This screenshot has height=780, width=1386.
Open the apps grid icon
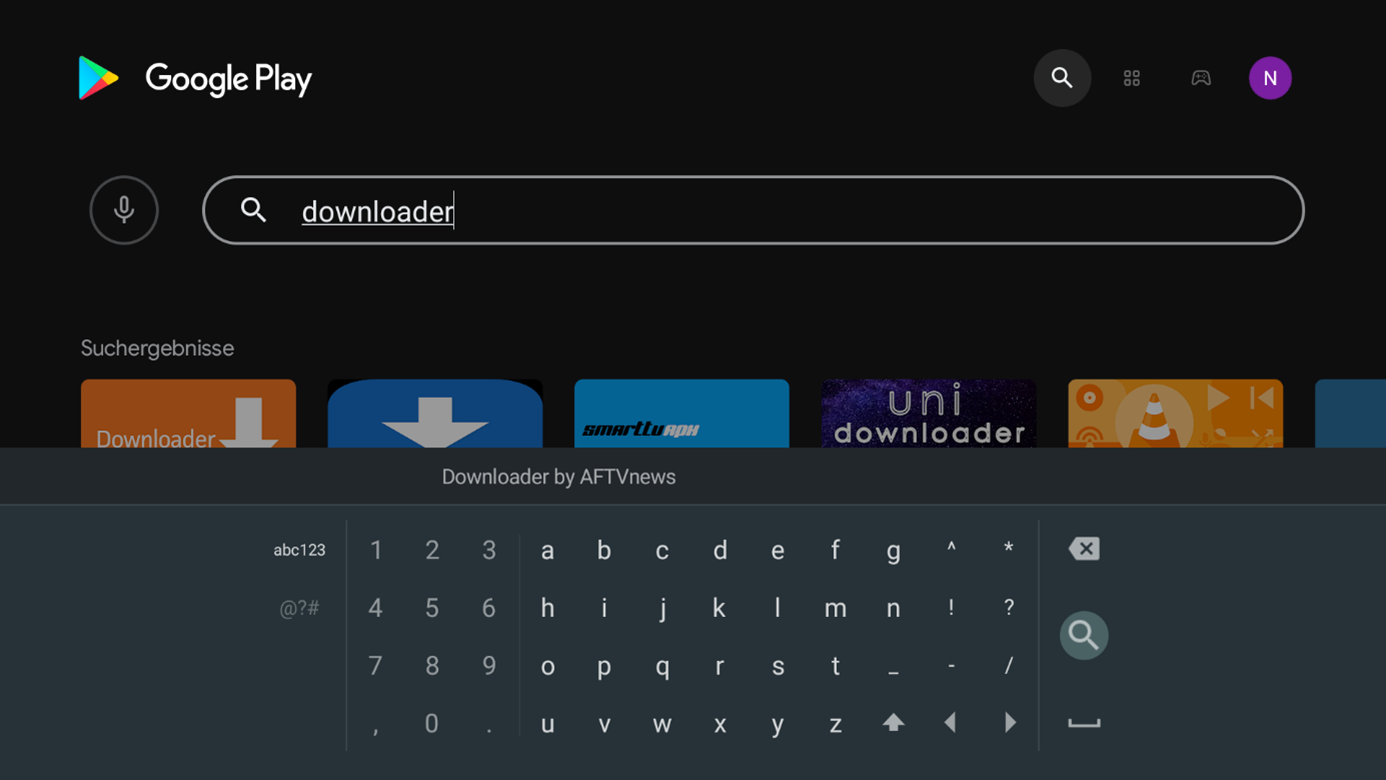coord(1132,78)
